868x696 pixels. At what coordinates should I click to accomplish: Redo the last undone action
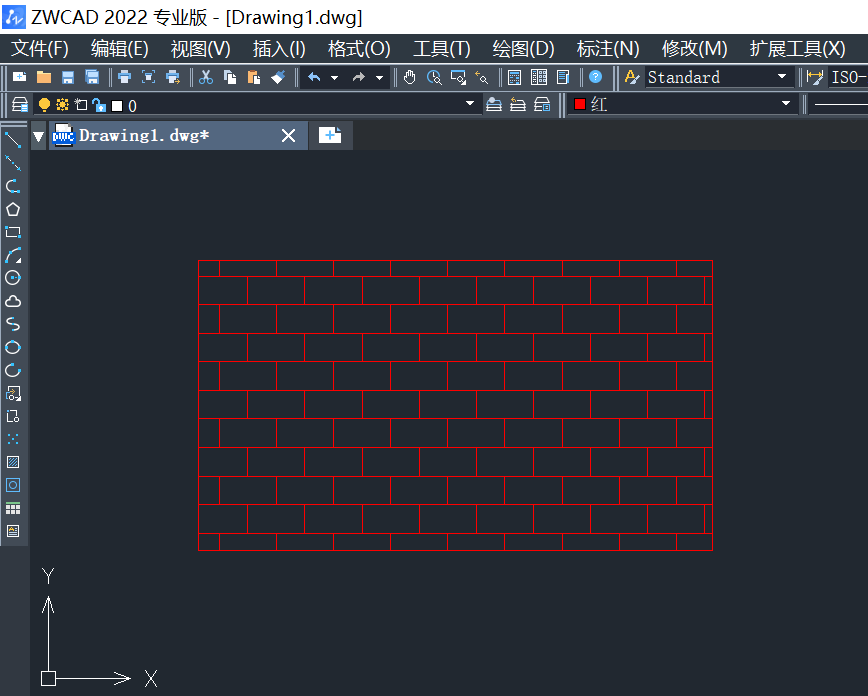click(359, 77)
